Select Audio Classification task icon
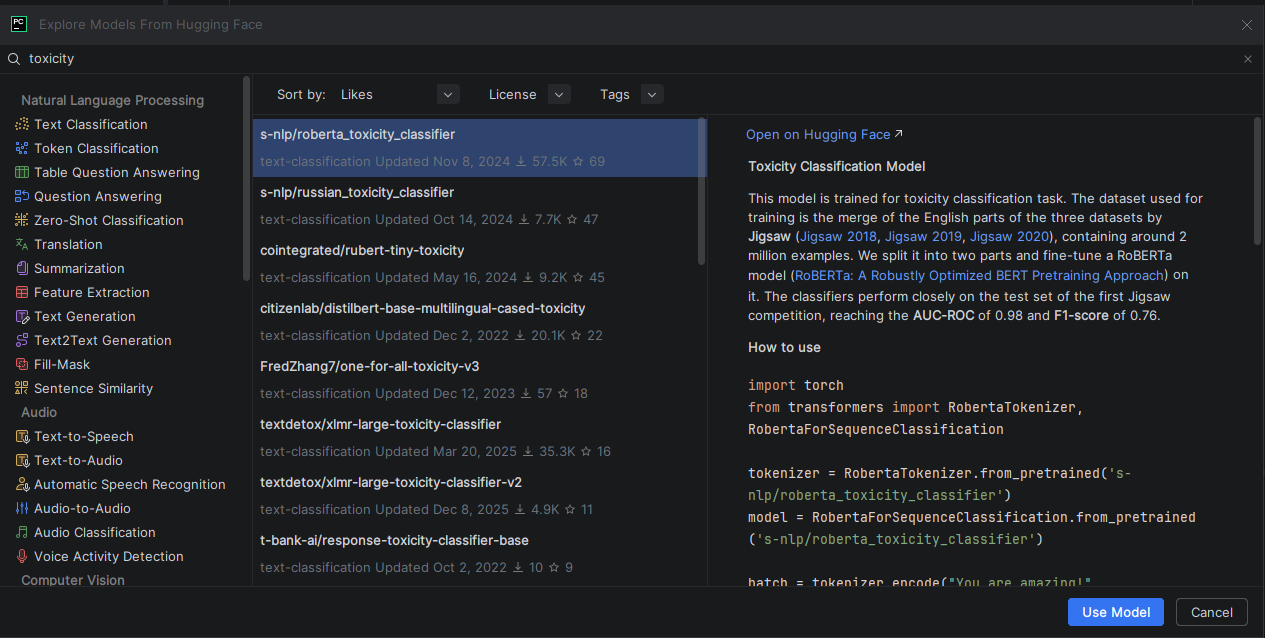 [22, 532]
